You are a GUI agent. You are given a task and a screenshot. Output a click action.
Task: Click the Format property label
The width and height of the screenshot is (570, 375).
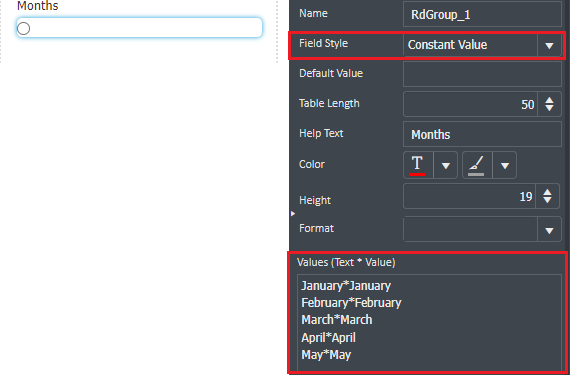click(316, 228)
